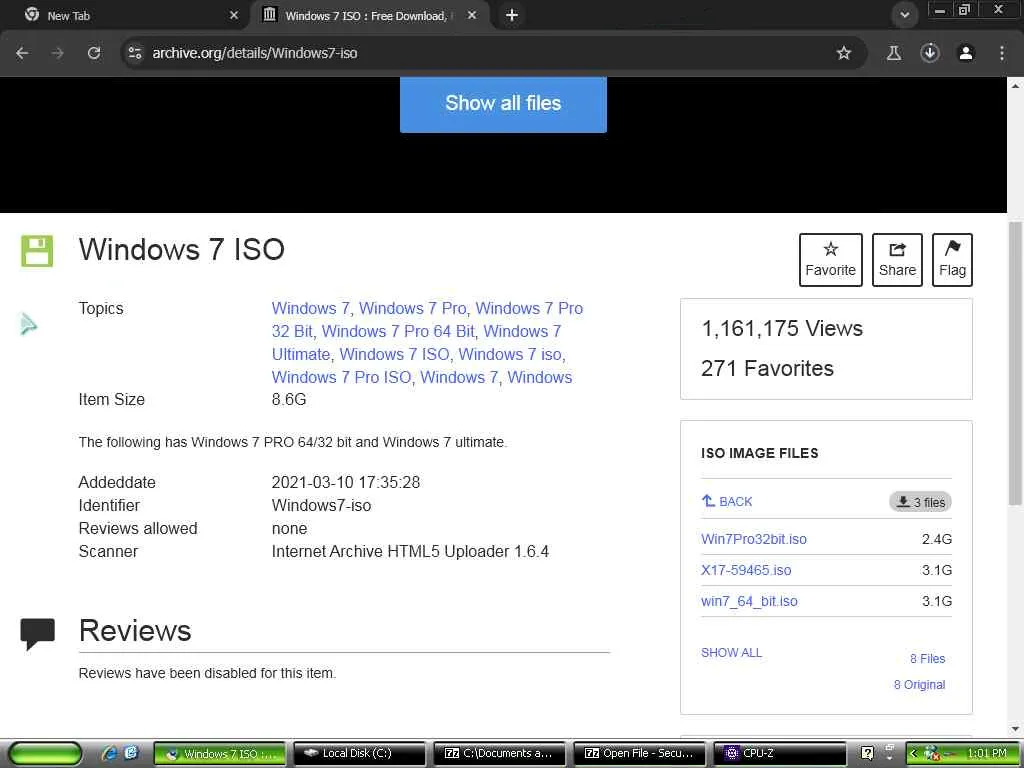Click the green floppy disk software icon

pyautogui.click(x=37, y=251)
